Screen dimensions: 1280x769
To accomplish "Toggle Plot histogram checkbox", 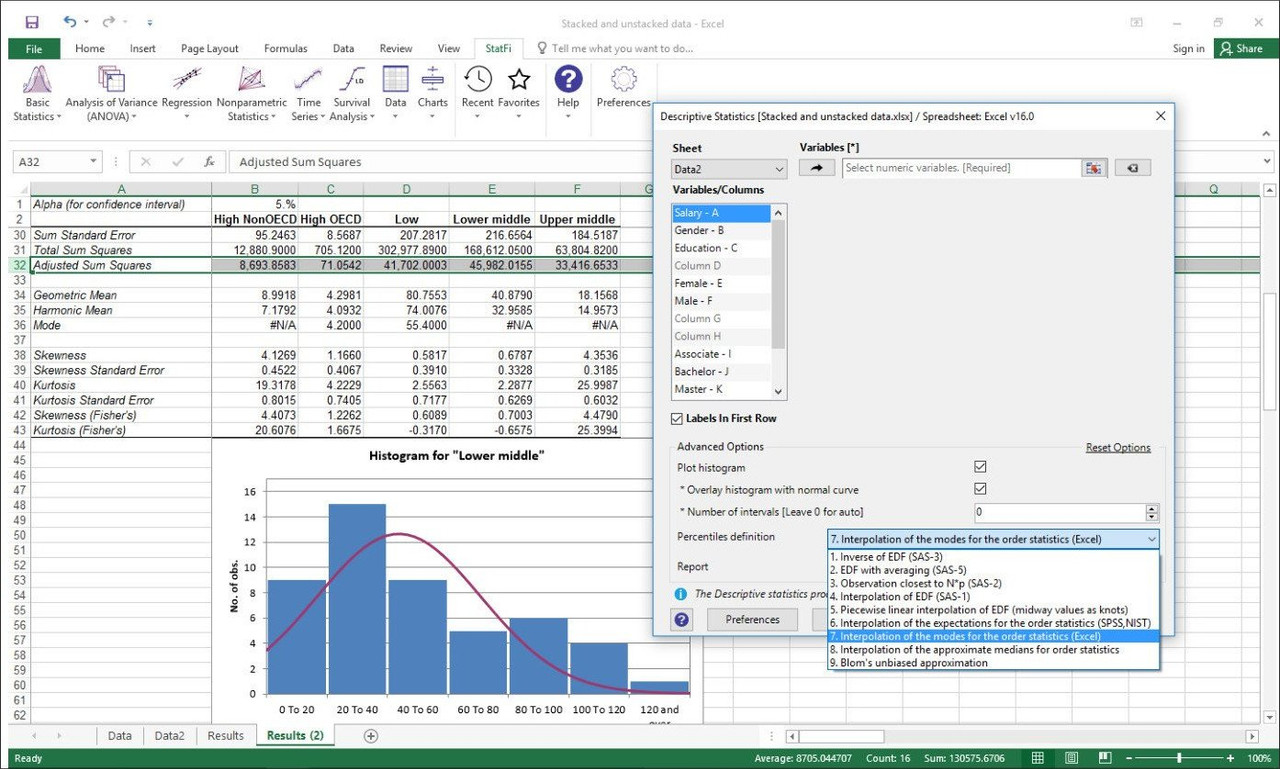I will tap(980, 467).
